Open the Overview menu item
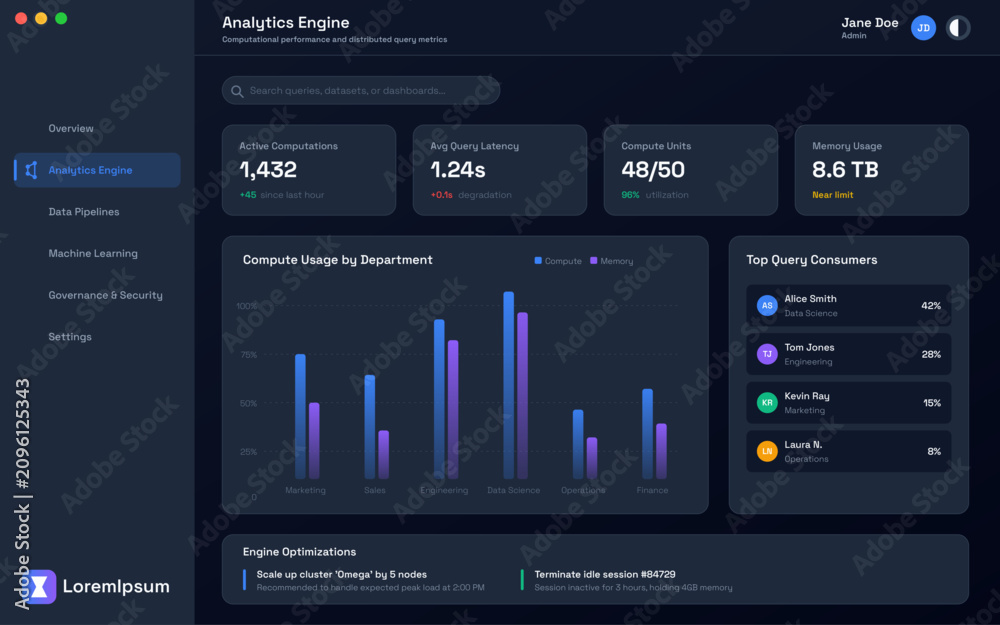This screenshot has height=625, width=1000. point(71,128)
